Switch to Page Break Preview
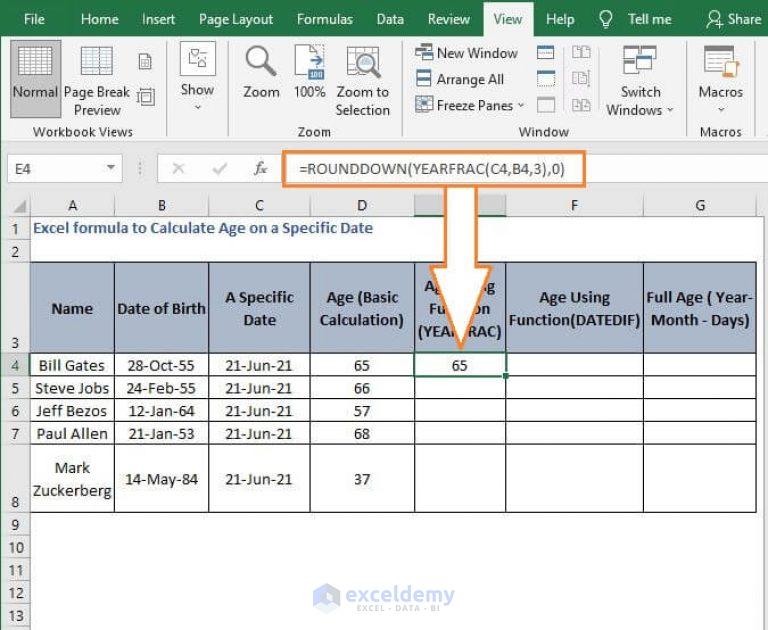Viewport: 768px width, 630px height. (96, 81)
